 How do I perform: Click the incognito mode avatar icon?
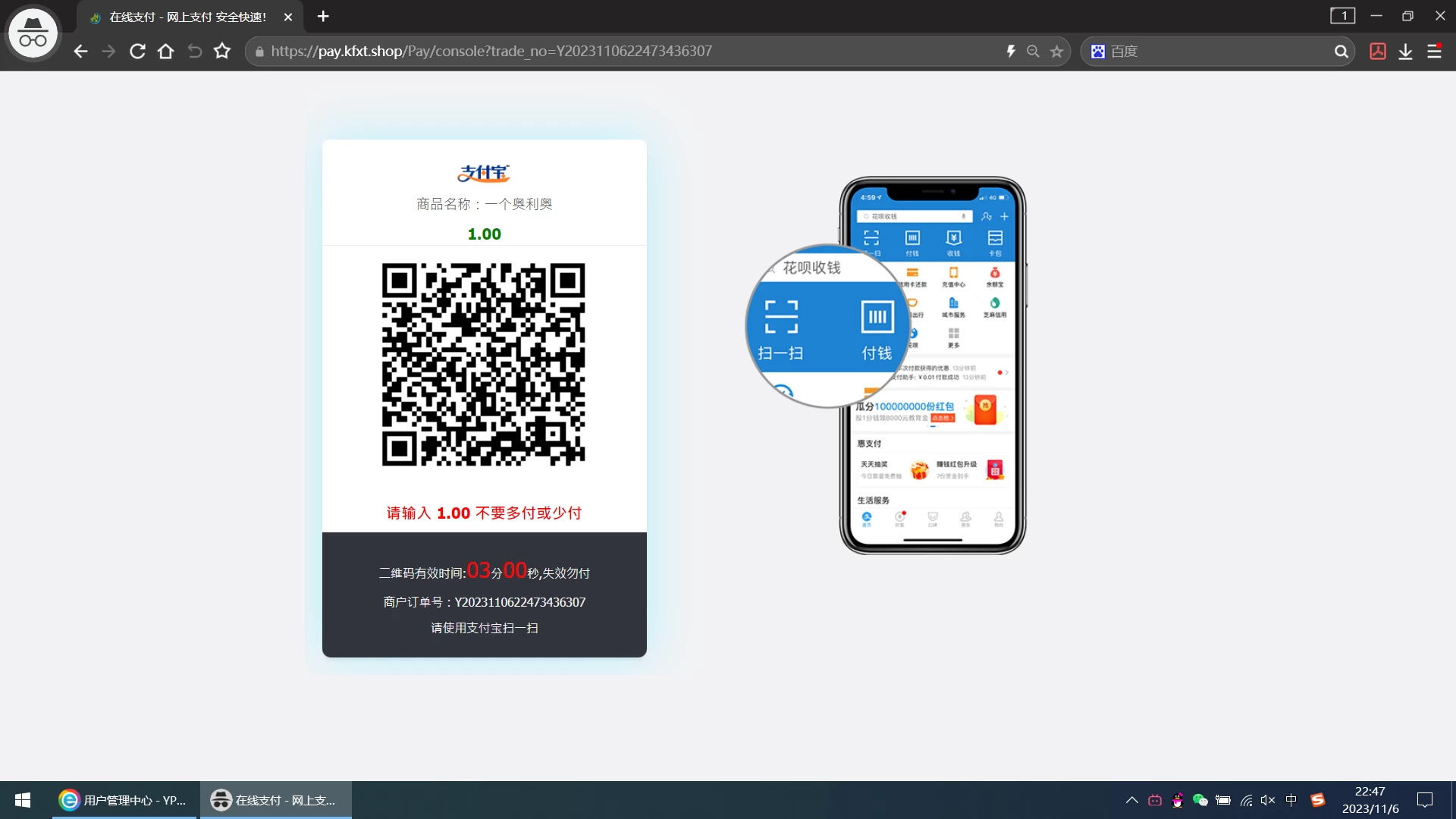coord(33,33)
